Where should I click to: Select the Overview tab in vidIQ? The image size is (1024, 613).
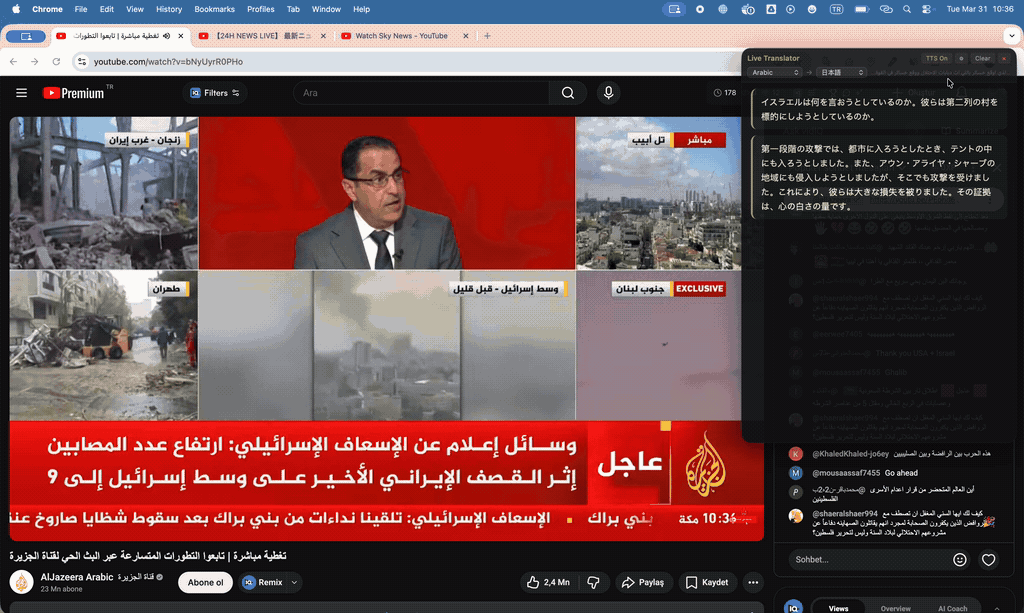pyautogui.click(x=895, y=608)
